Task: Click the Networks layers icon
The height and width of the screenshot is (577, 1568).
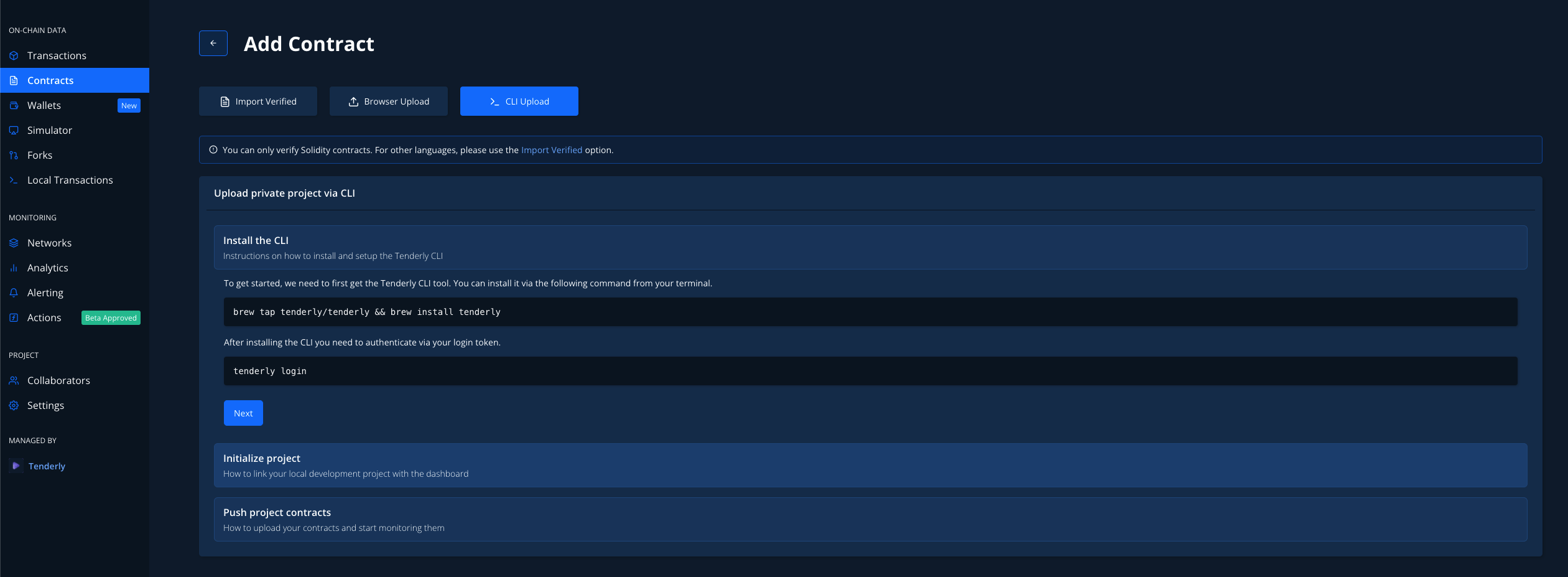Action: coord(14,243)
